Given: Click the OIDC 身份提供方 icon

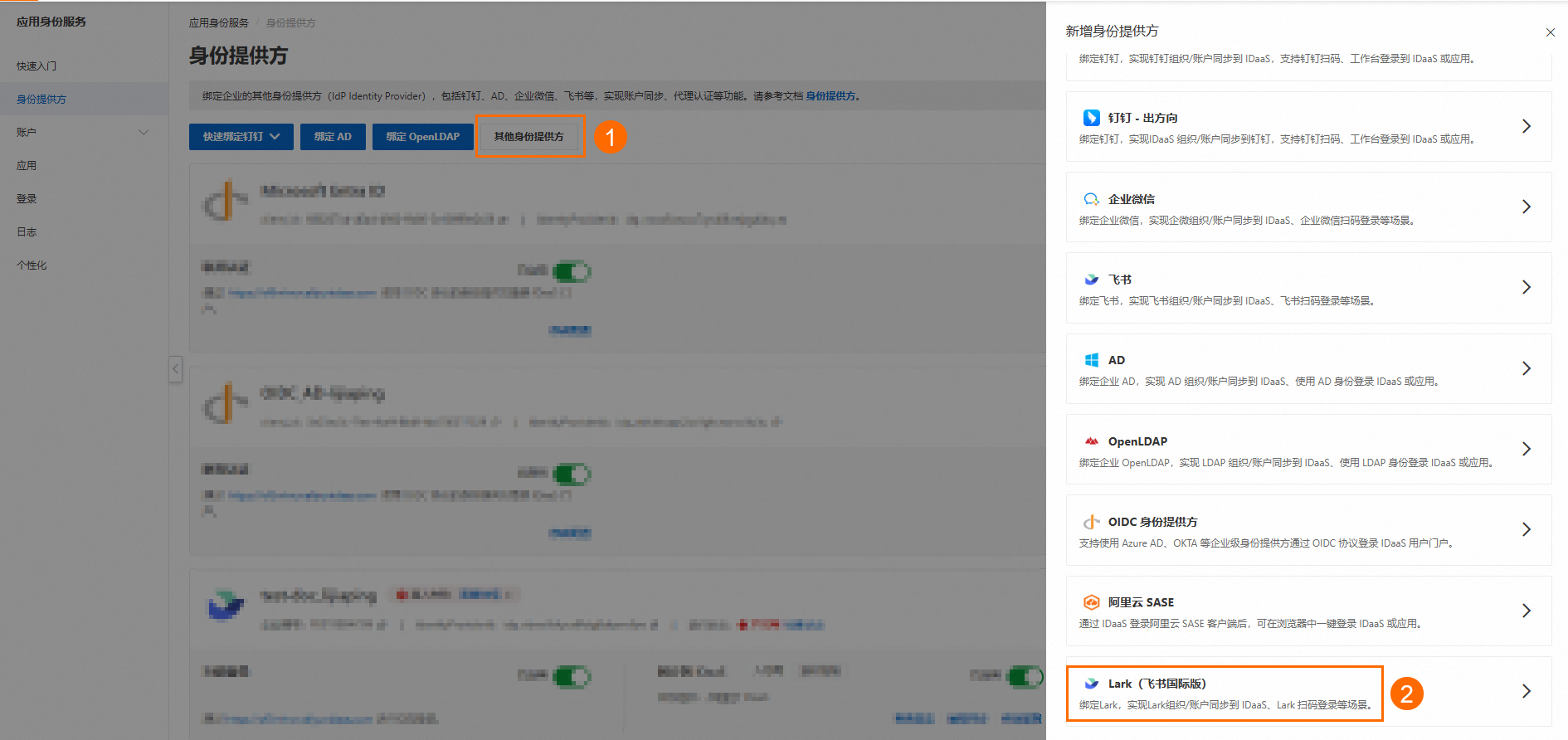Looking at the screenshot, I should (x=1091, y=522).
